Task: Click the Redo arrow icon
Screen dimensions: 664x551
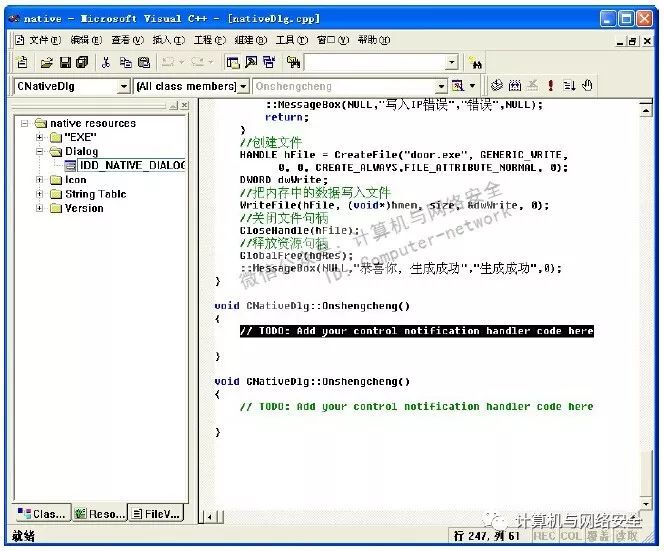Action: (197, 63)
